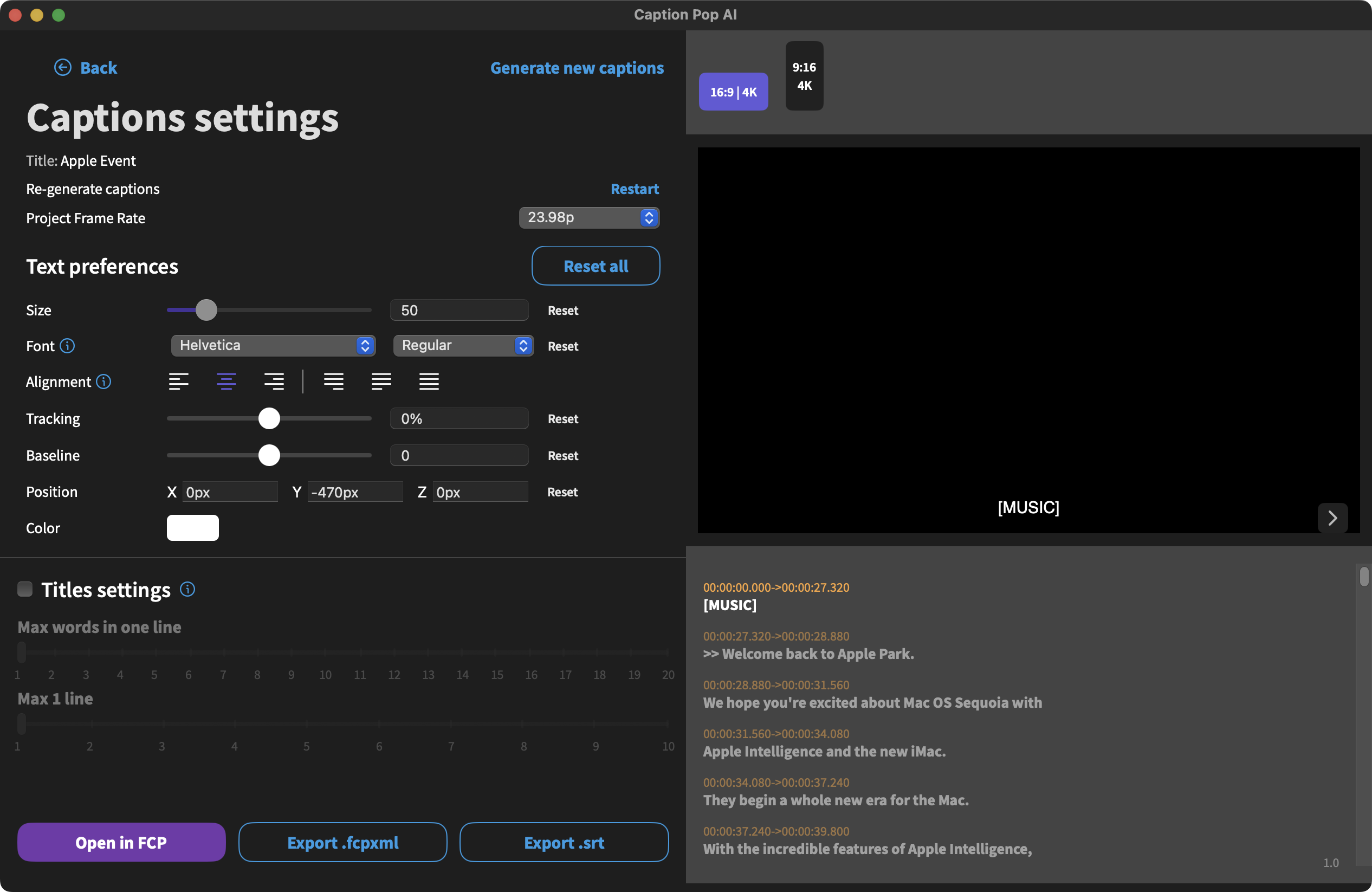Open the Helvetica font family dropdown
This screenshot has width=1372, height=892.
point(273,345)
